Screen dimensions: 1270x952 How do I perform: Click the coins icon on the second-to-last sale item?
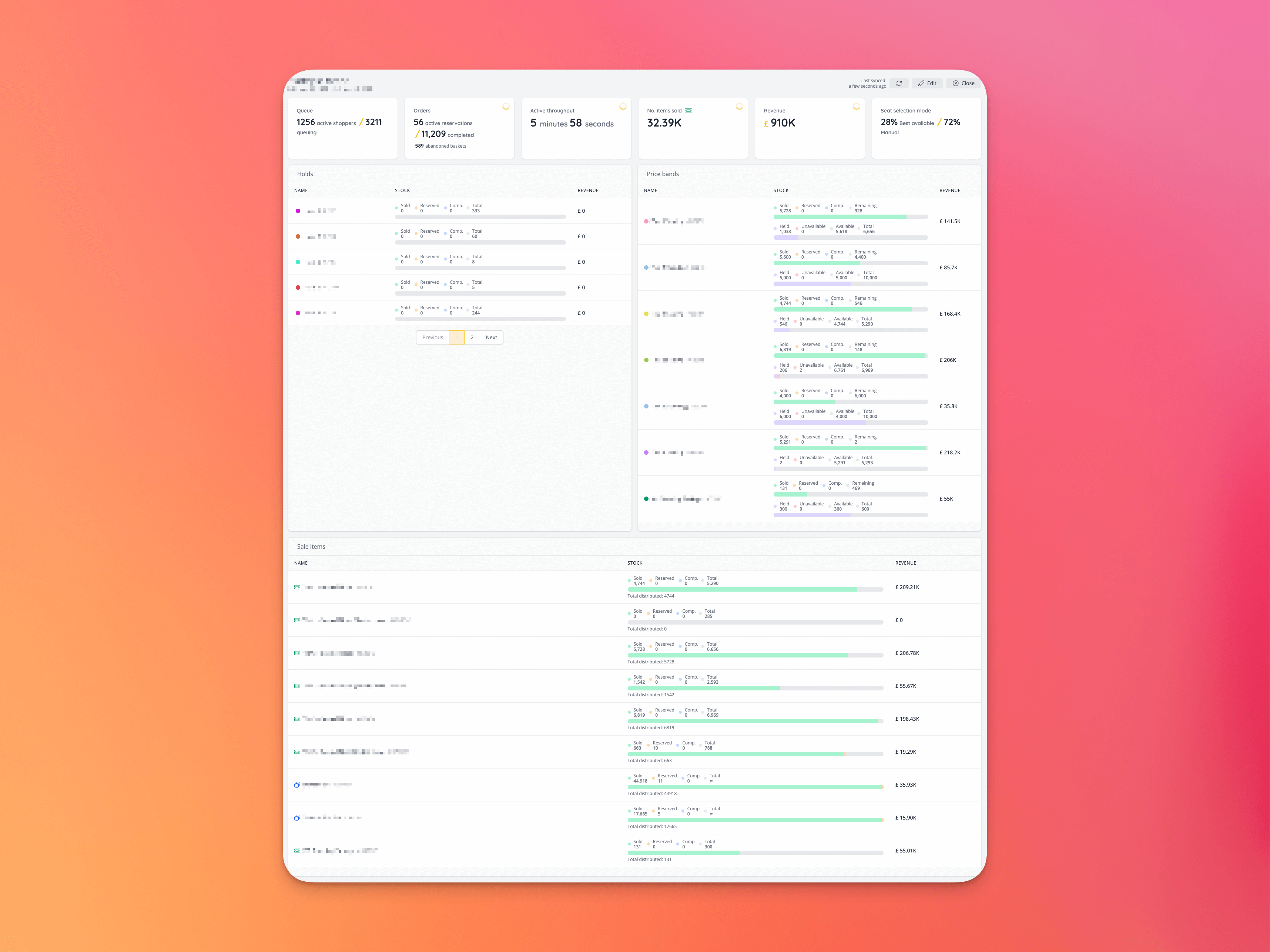pyautogui.click(x=297, y=818)
